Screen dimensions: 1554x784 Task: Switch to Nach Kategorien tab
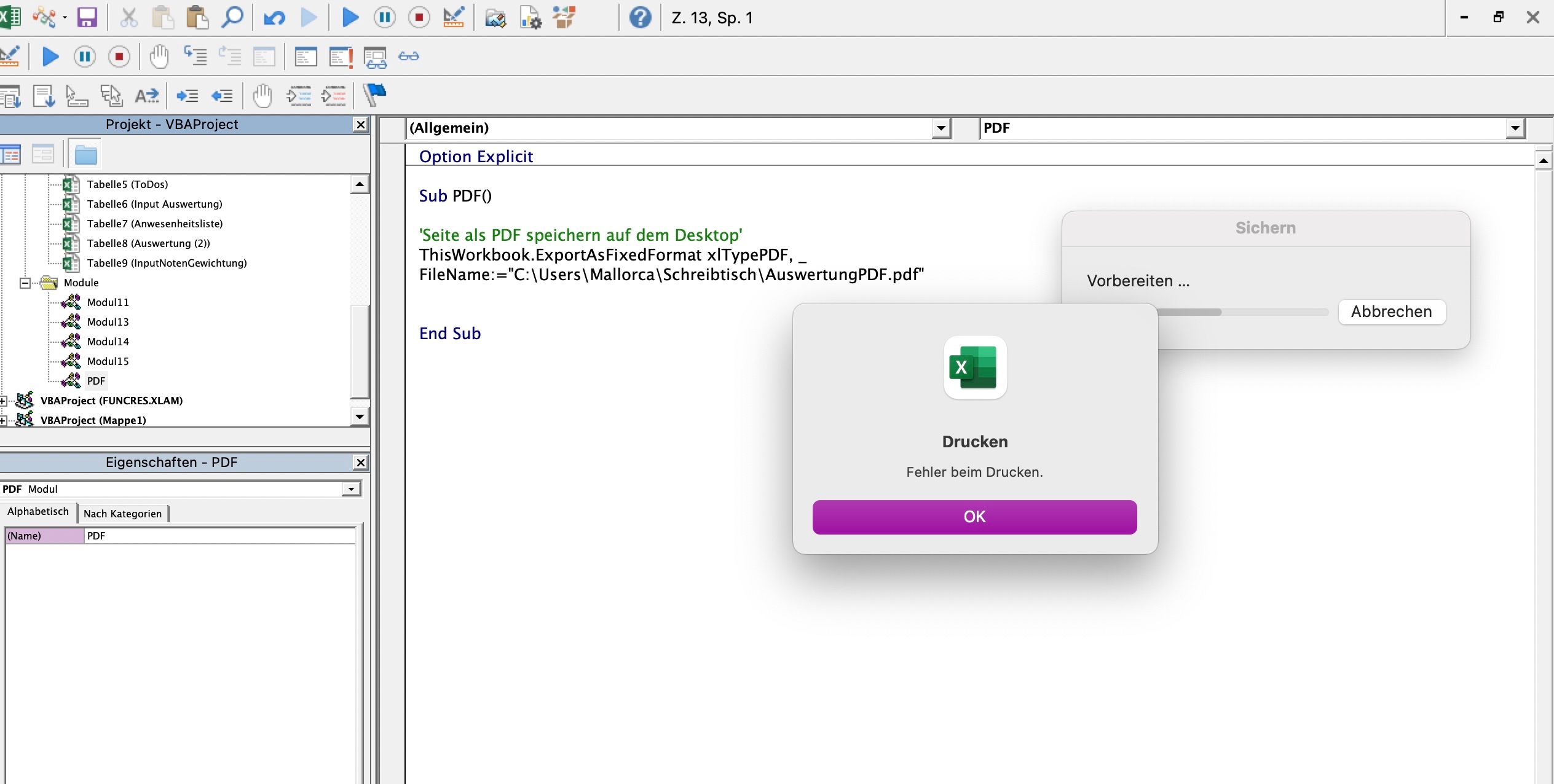122,514
